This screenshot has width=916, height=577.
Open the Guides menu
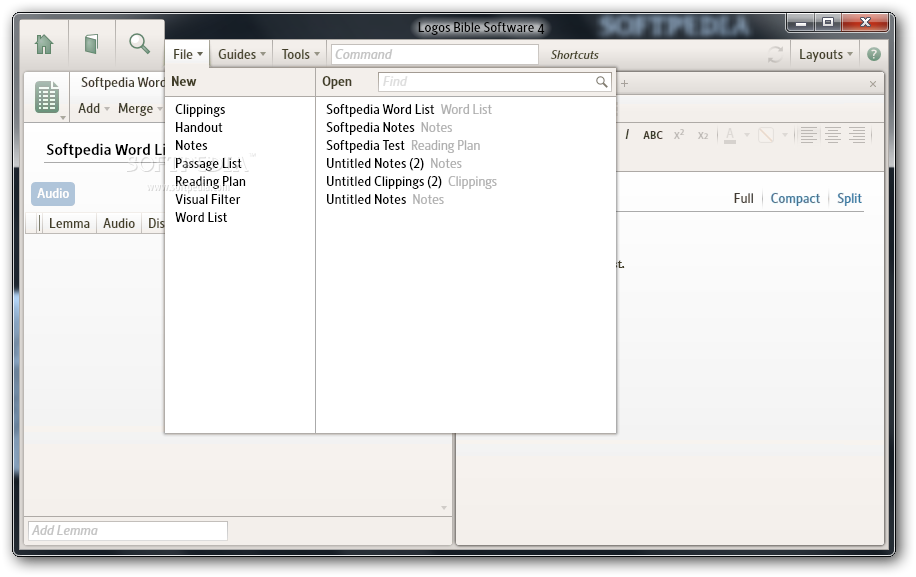(x=241, y=54)
